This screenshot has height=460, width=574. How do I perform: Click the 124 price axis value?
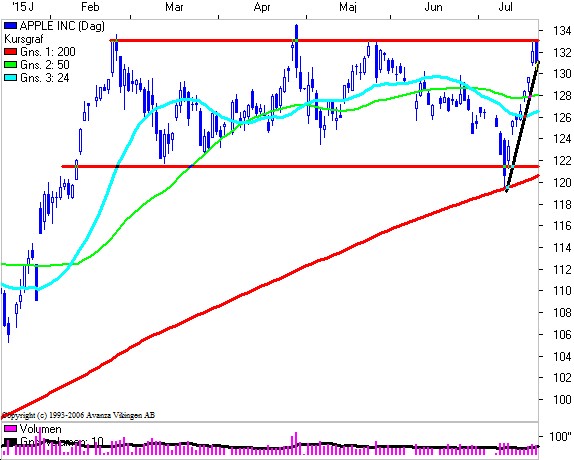click(x=562, y=139)
